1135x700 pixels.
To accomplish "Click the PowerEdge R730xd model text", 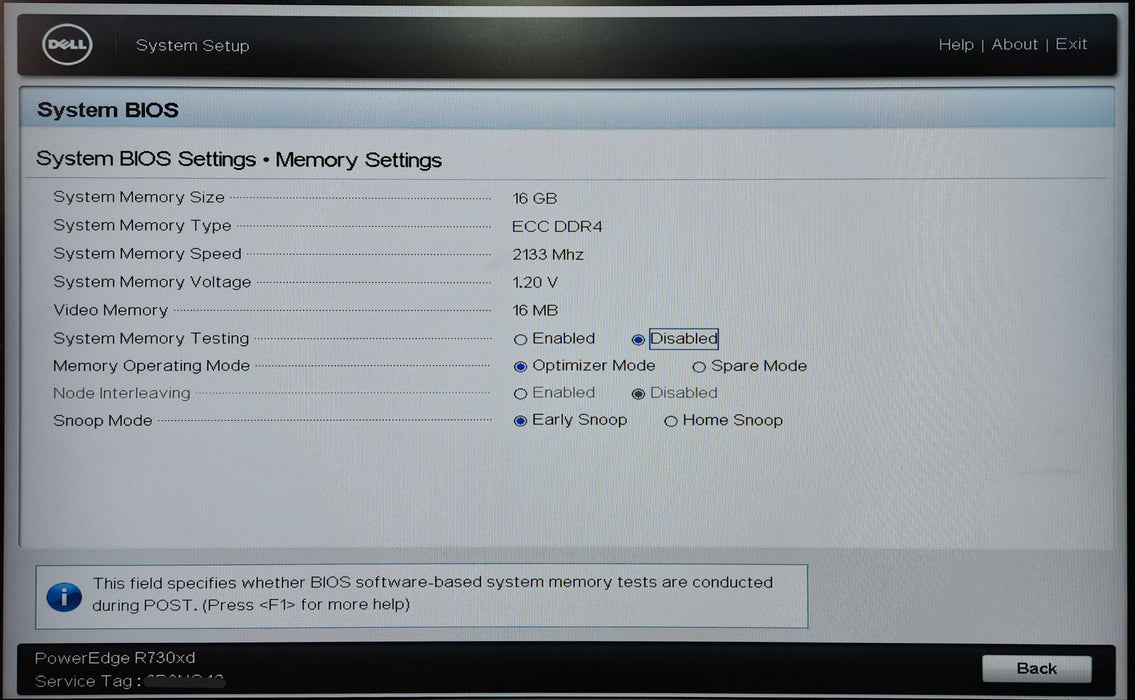I will (115, 658).
